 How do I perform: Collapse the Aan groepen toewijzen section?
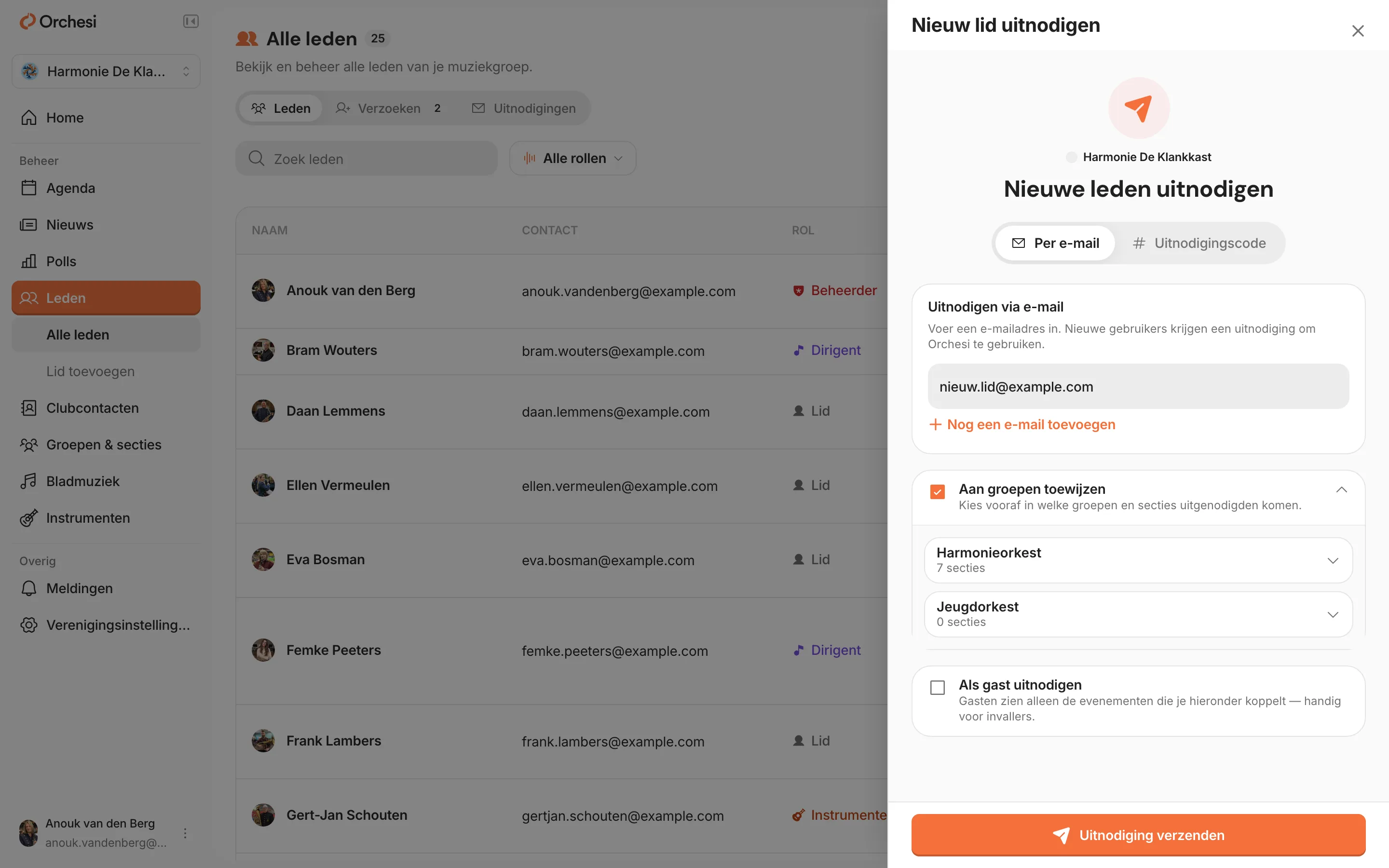pyautogui.click(x=1341, y=489)
